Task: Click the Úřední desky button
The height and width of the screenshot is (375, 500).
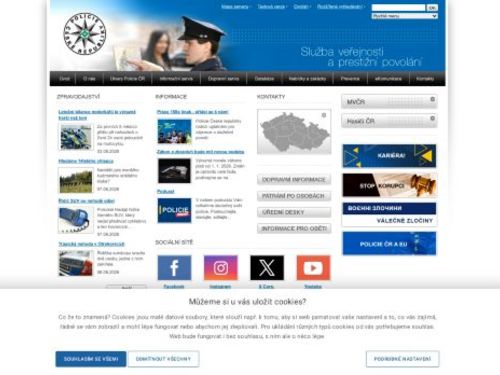Action: pyautogui.click(x=294, y=212)
